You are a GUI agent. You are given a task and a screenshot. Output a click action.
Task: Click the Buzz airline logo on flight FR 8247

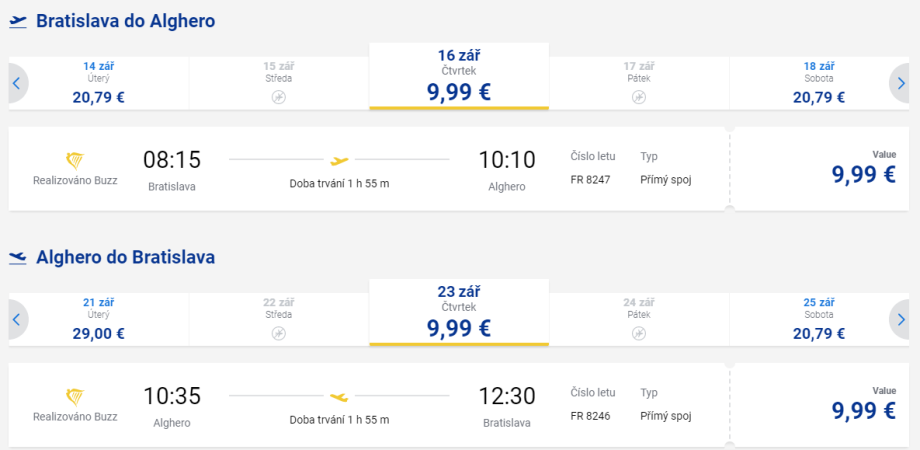click(74, 161)
